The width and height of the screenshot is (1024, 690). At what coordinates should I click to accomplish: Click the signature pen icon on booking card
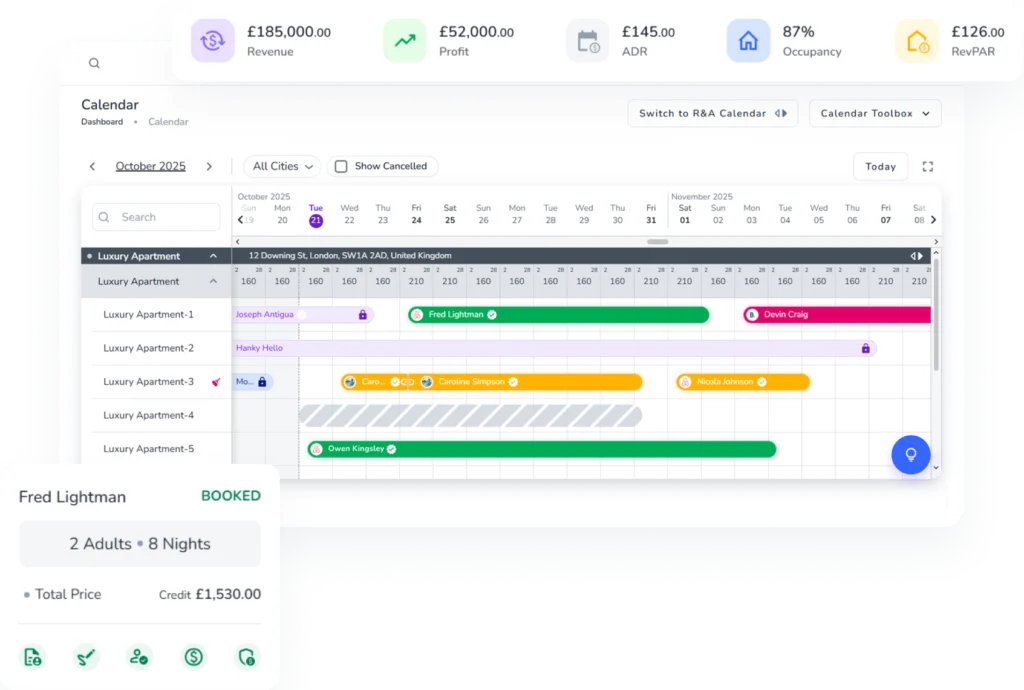(x=86, y=657)
